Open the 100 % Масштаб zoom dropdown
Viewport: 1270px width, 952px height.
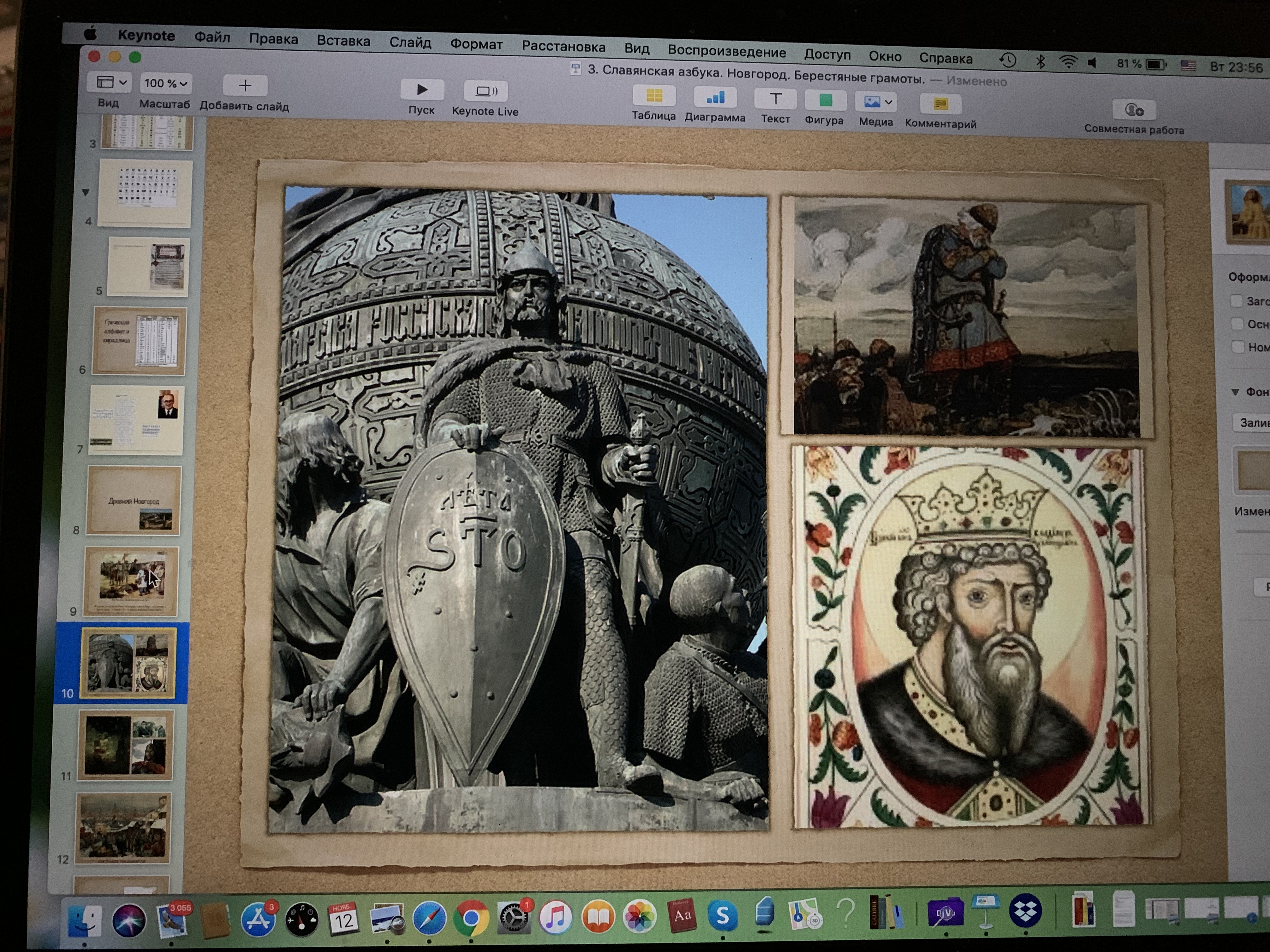[x=165, y=84]
